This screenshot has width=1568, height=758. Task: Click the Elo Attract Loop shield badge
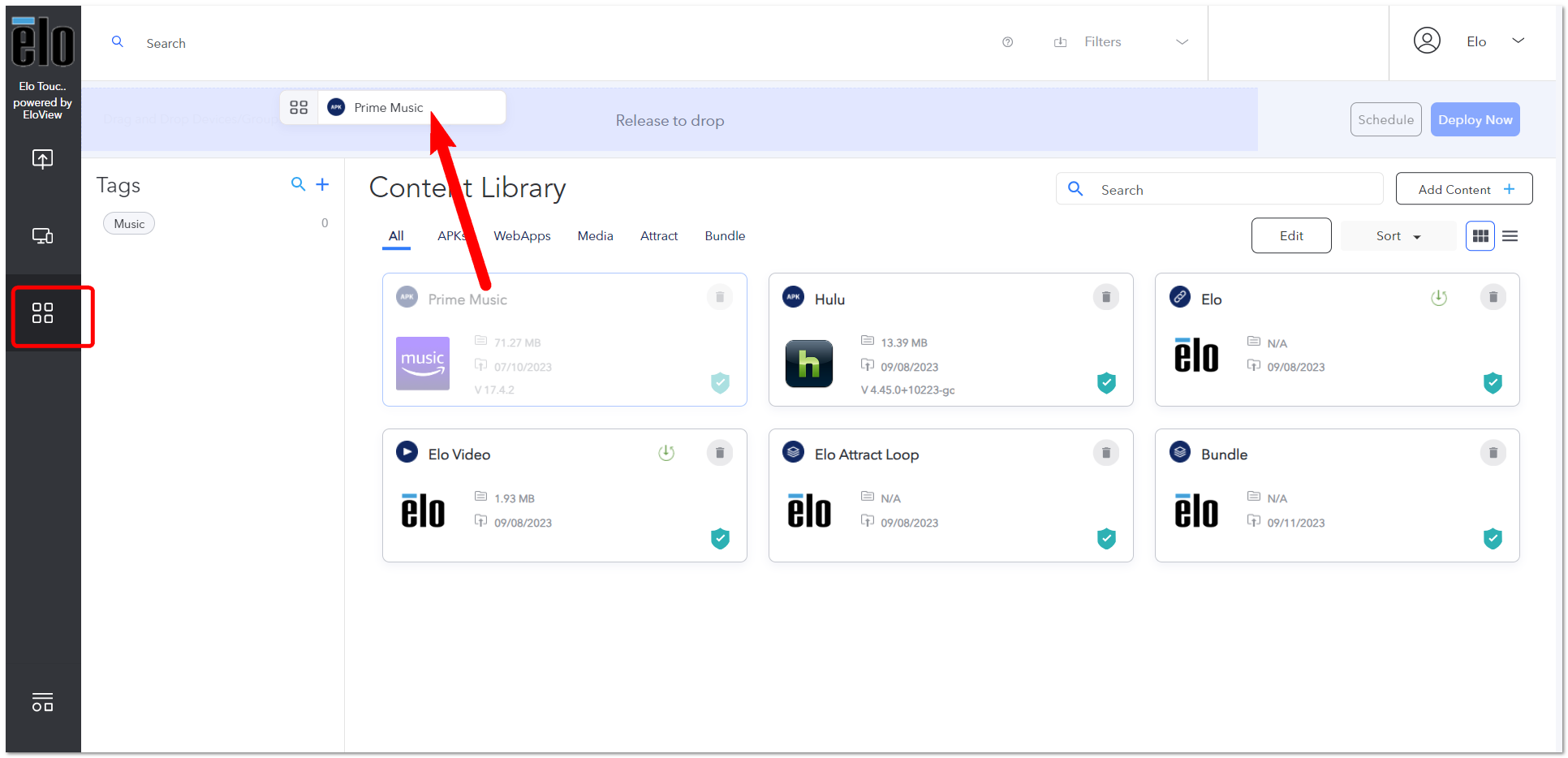(x=1106, y=539)
